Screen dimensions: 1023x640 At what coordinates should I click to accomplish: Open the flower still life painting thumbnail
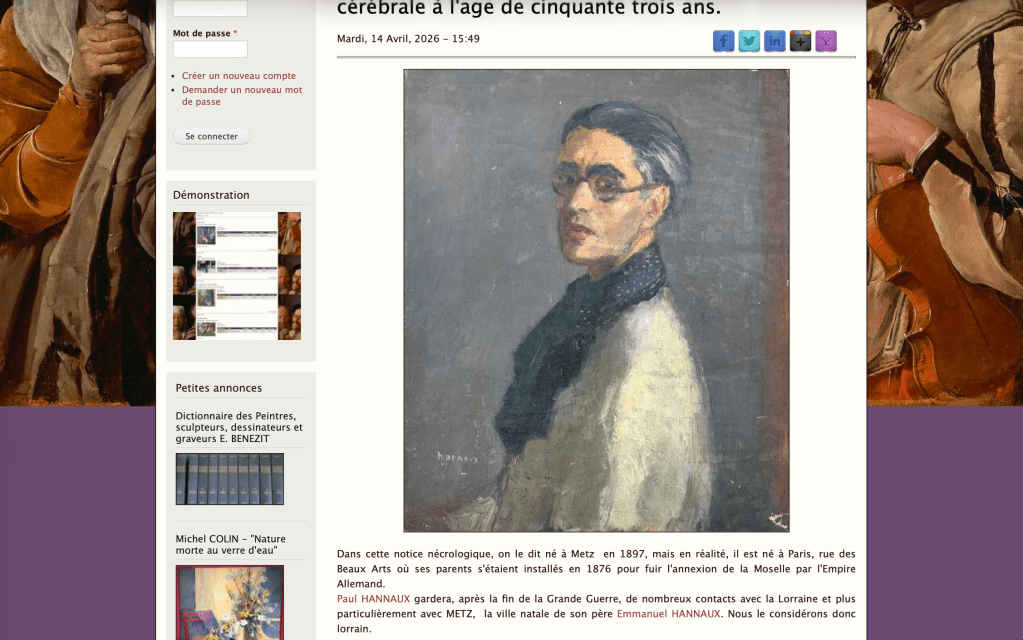click(230, 602)
